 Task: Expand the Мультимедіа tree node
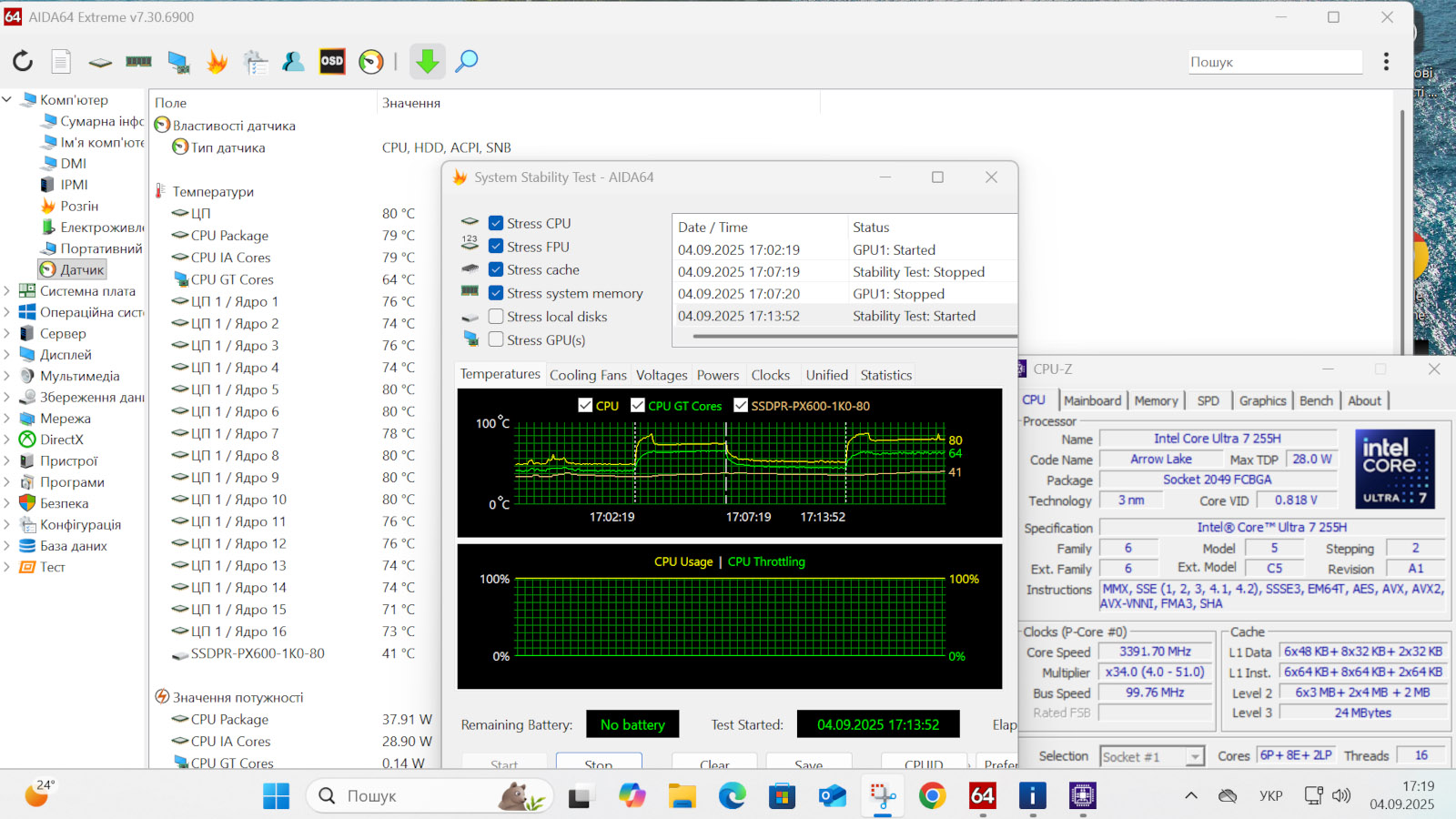pos(7,376)
